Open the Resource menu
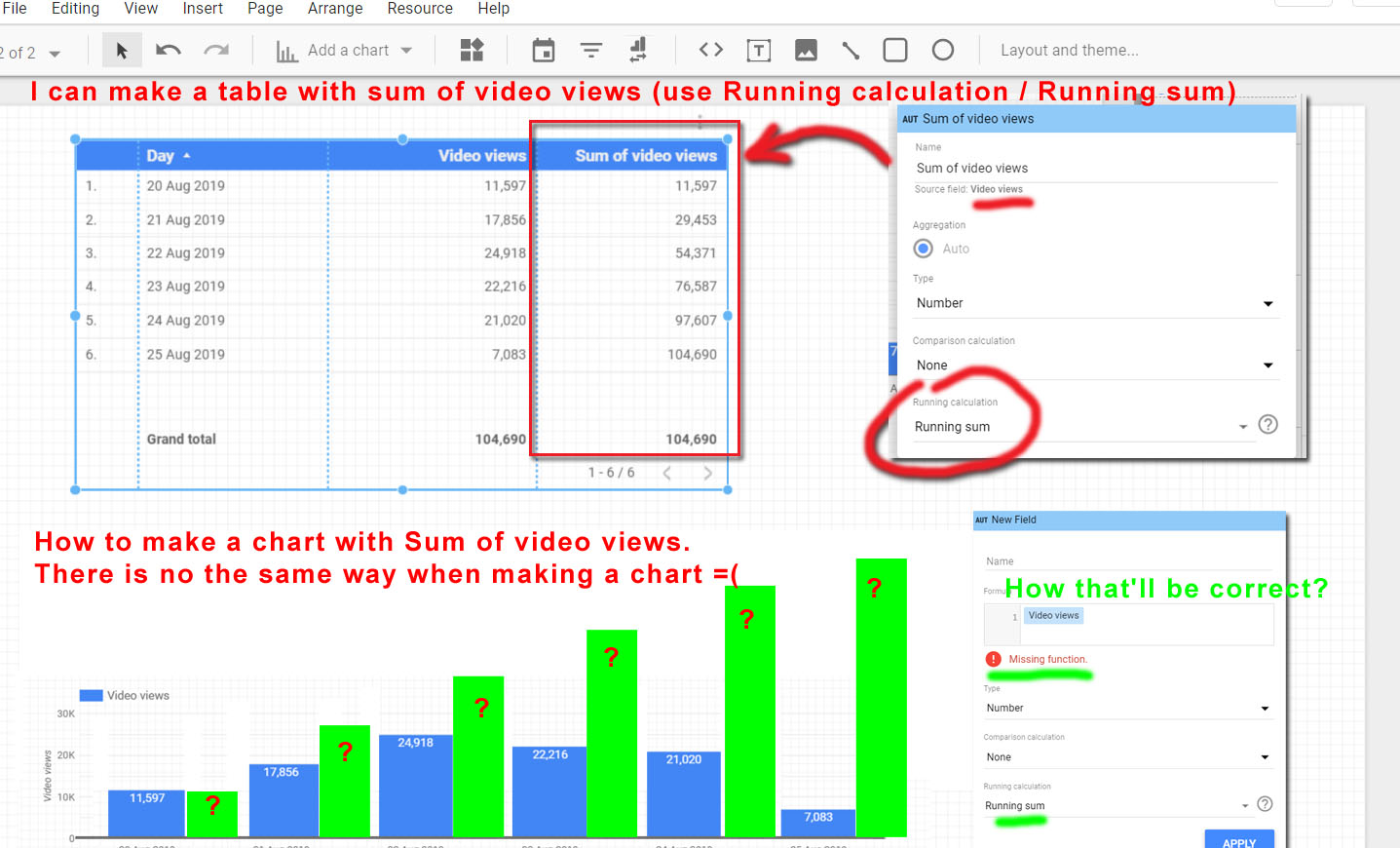1400x848 pixels. point(420,9)
